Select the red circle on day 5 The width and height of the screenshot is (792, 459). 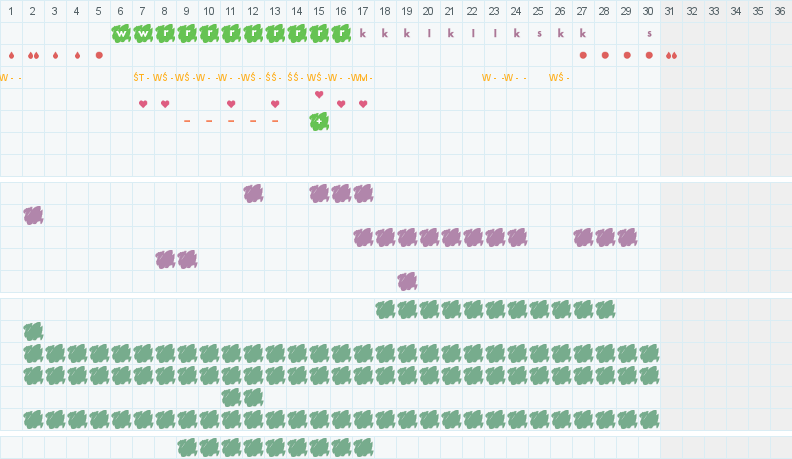[99, 55]
